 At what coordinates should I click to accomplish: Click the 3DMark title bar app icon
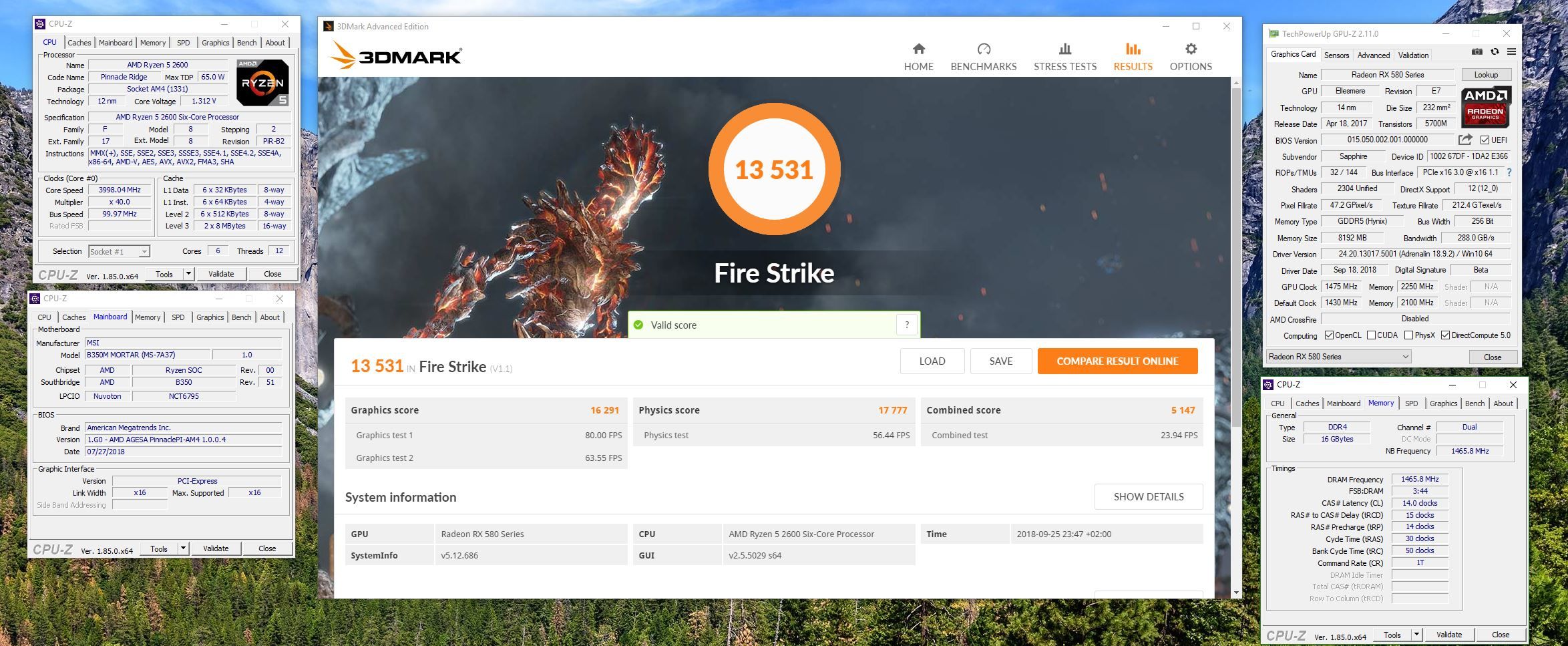[328, 27]
